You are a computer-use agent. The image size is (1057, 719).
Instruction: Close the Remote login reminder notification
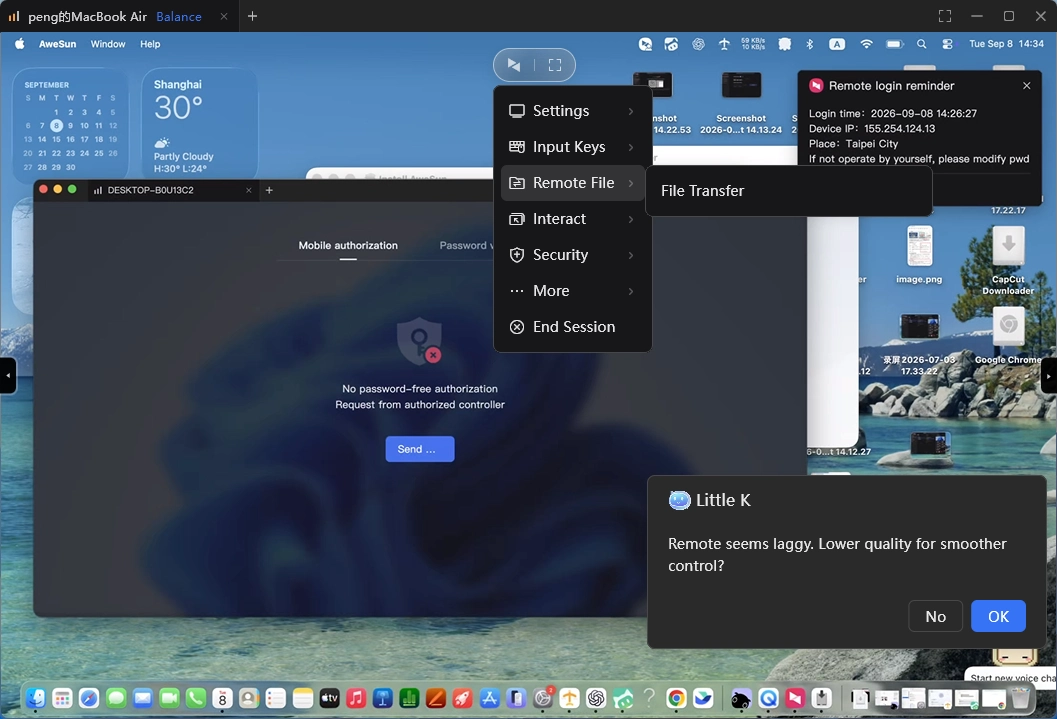1026,86
